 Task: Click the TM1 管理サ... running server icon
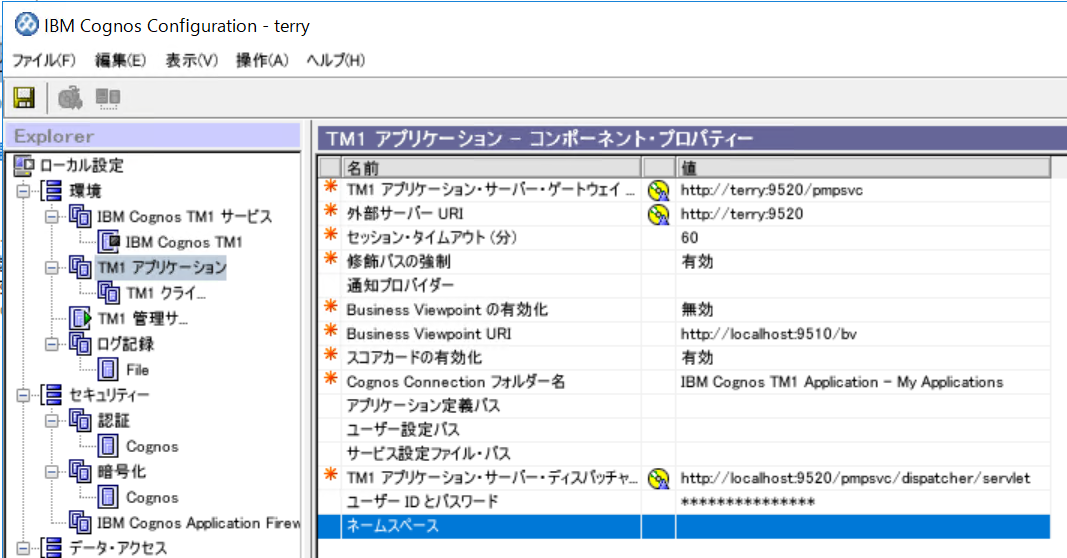(80, 318)
